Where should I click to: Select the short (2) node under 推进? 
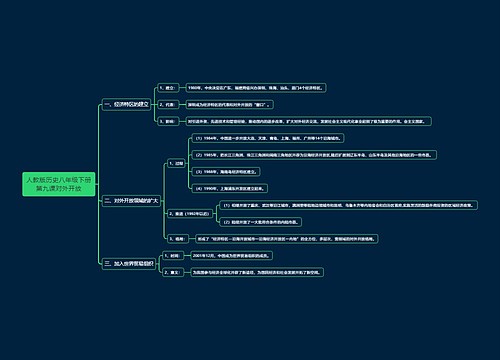pyautogui.click(x=261, y=222)
